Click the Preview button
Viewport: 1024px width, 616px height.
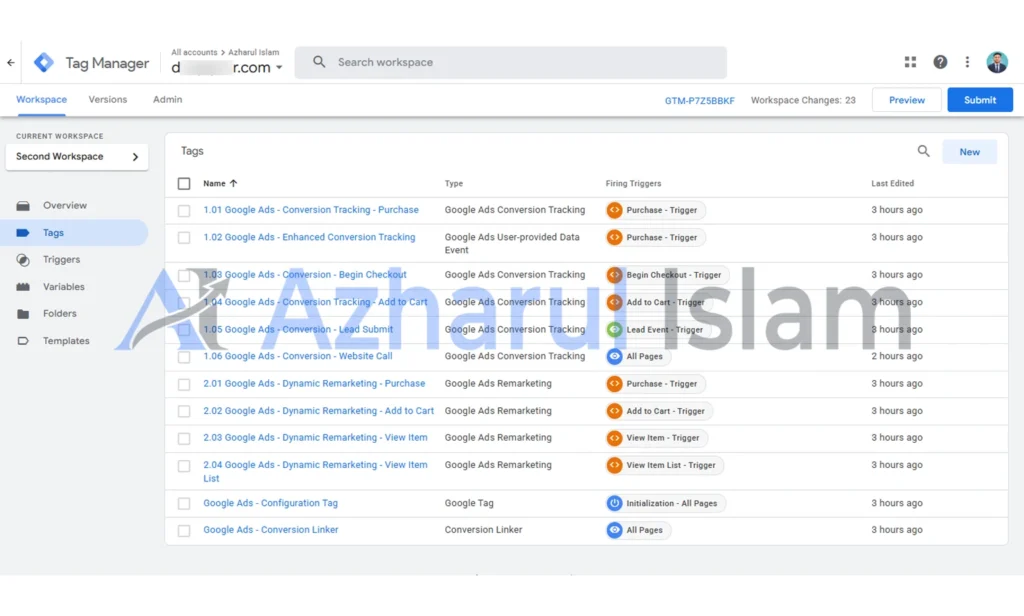(906, 100)
